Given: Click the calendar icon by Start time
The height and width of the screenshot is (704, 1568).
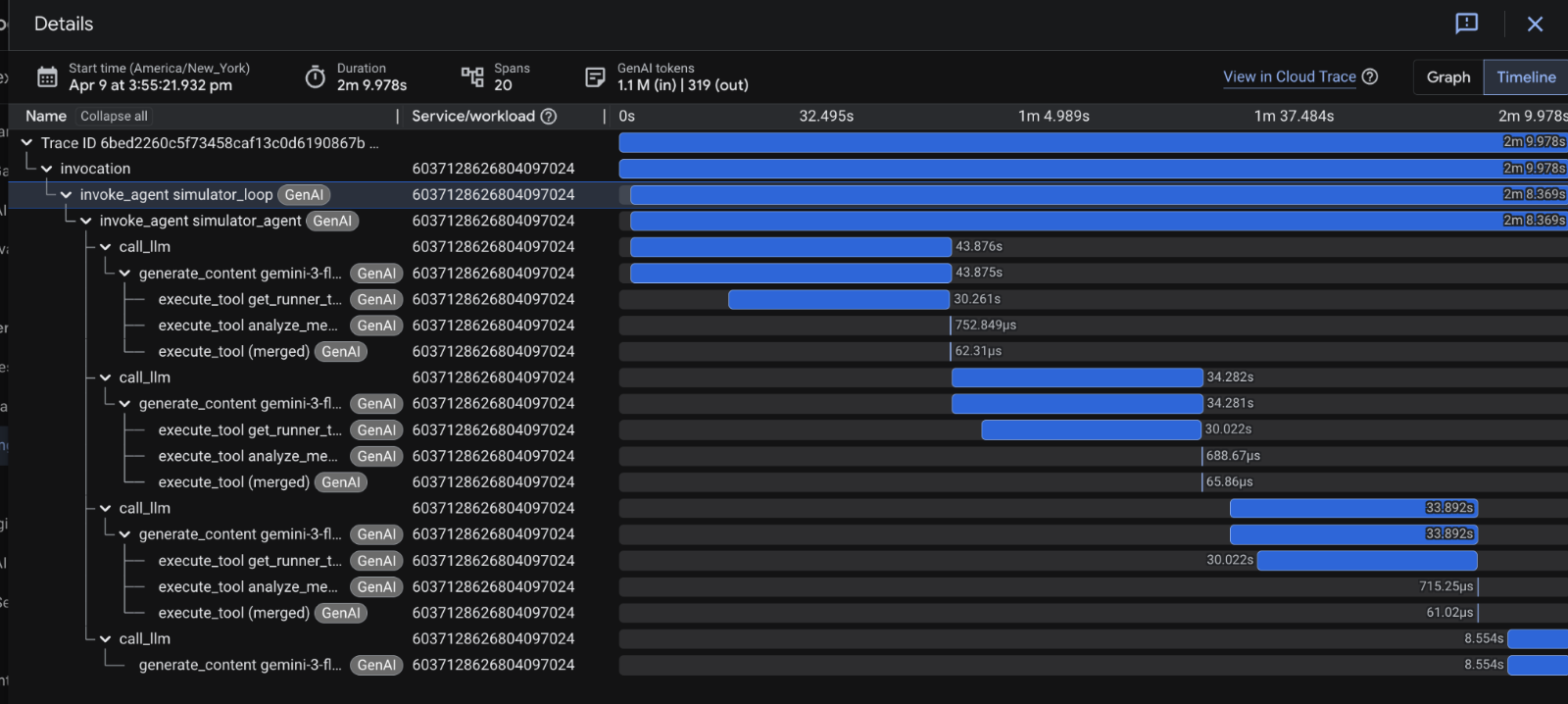Looking at the screenshot, I should click(47, 77).
